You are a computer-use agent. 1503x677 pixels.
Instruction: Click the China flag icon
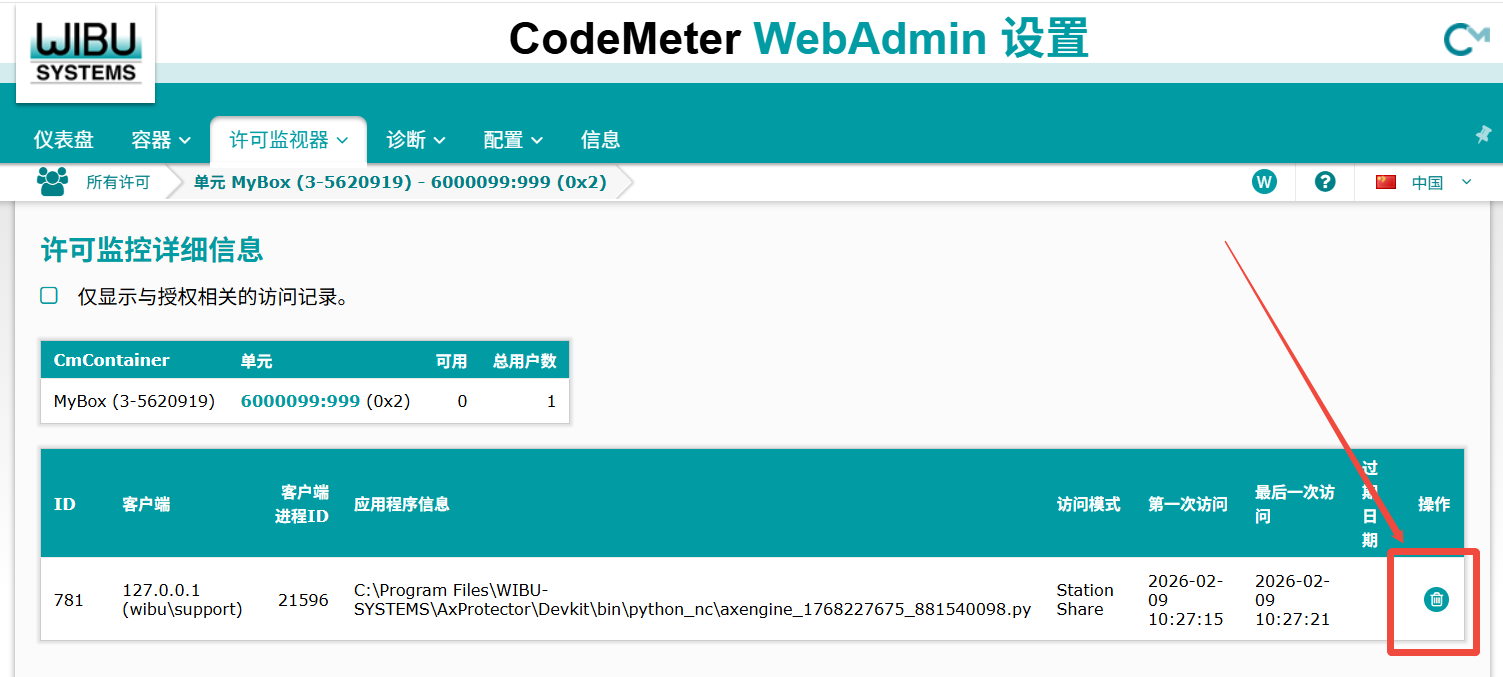pyautogui.click(x=1385, y=182)
